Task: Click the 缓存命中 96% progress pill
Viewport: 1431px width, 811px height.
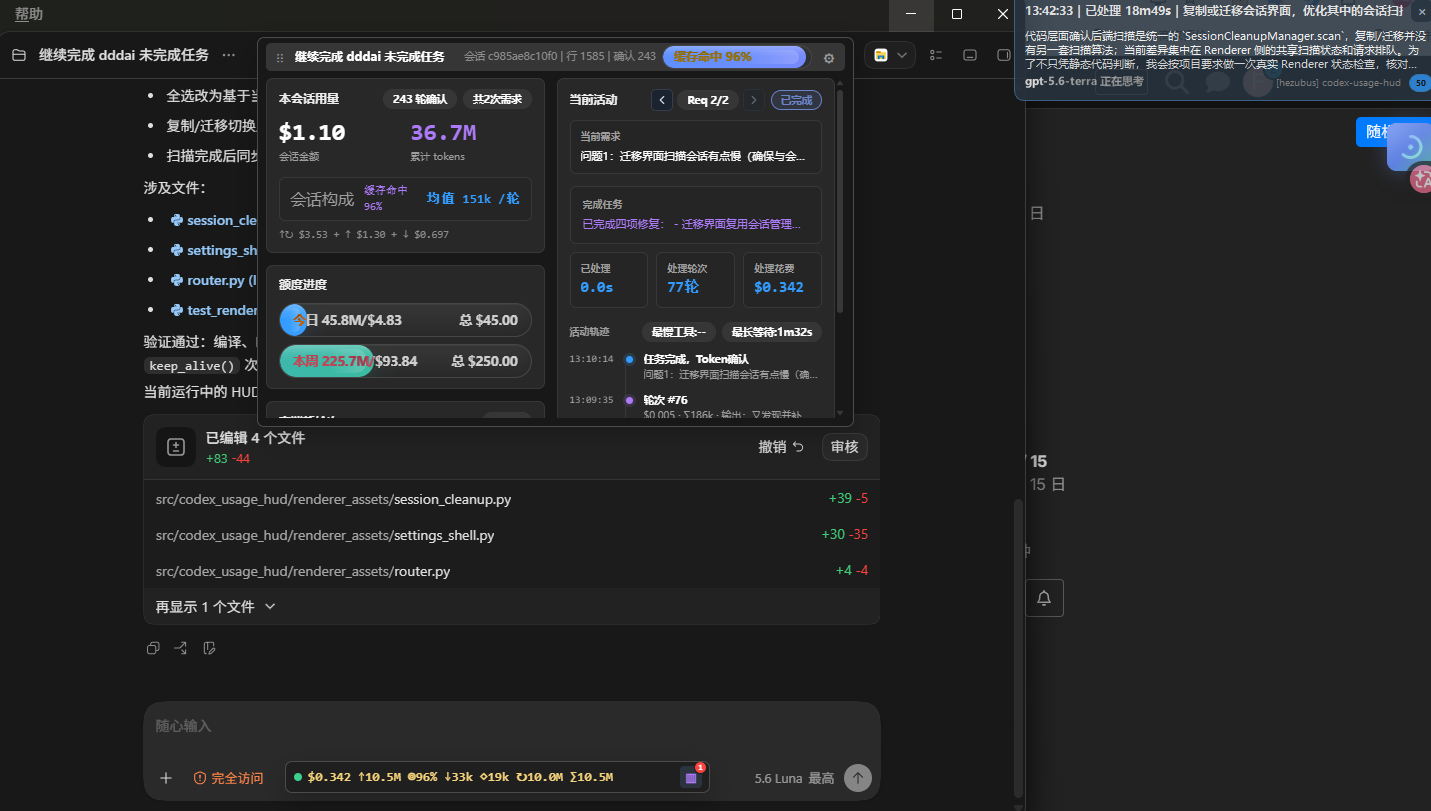Action: [x=734, y=57]
